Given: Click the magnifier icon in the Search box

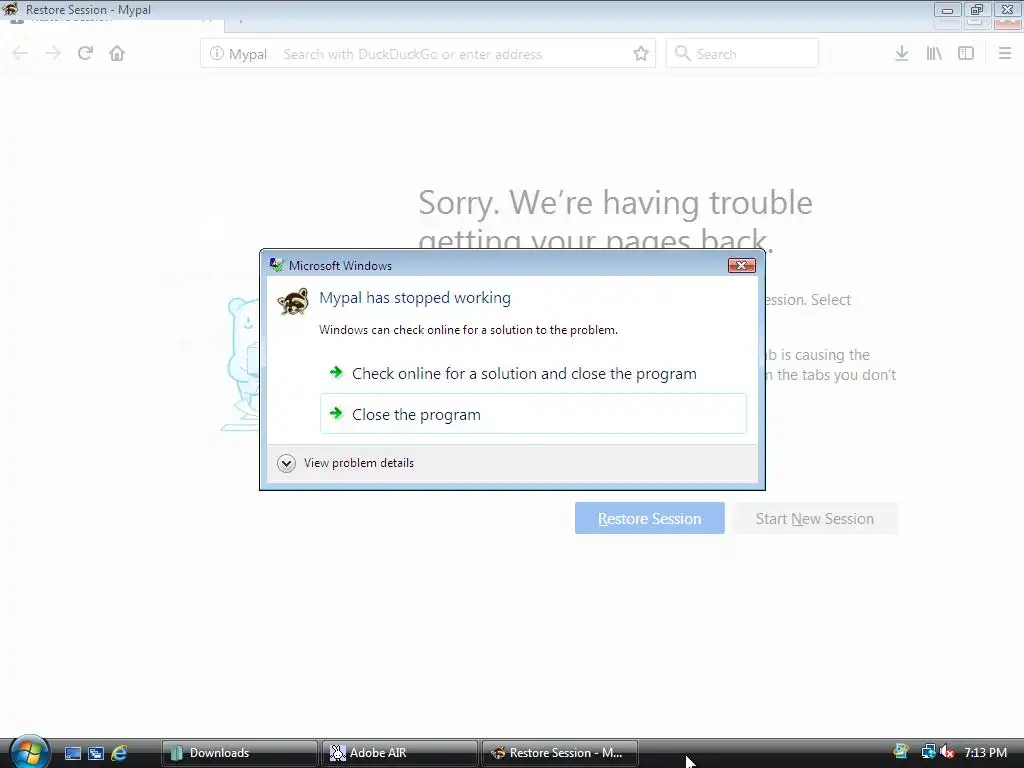Looking at the screenshot, I should (682, 54).
